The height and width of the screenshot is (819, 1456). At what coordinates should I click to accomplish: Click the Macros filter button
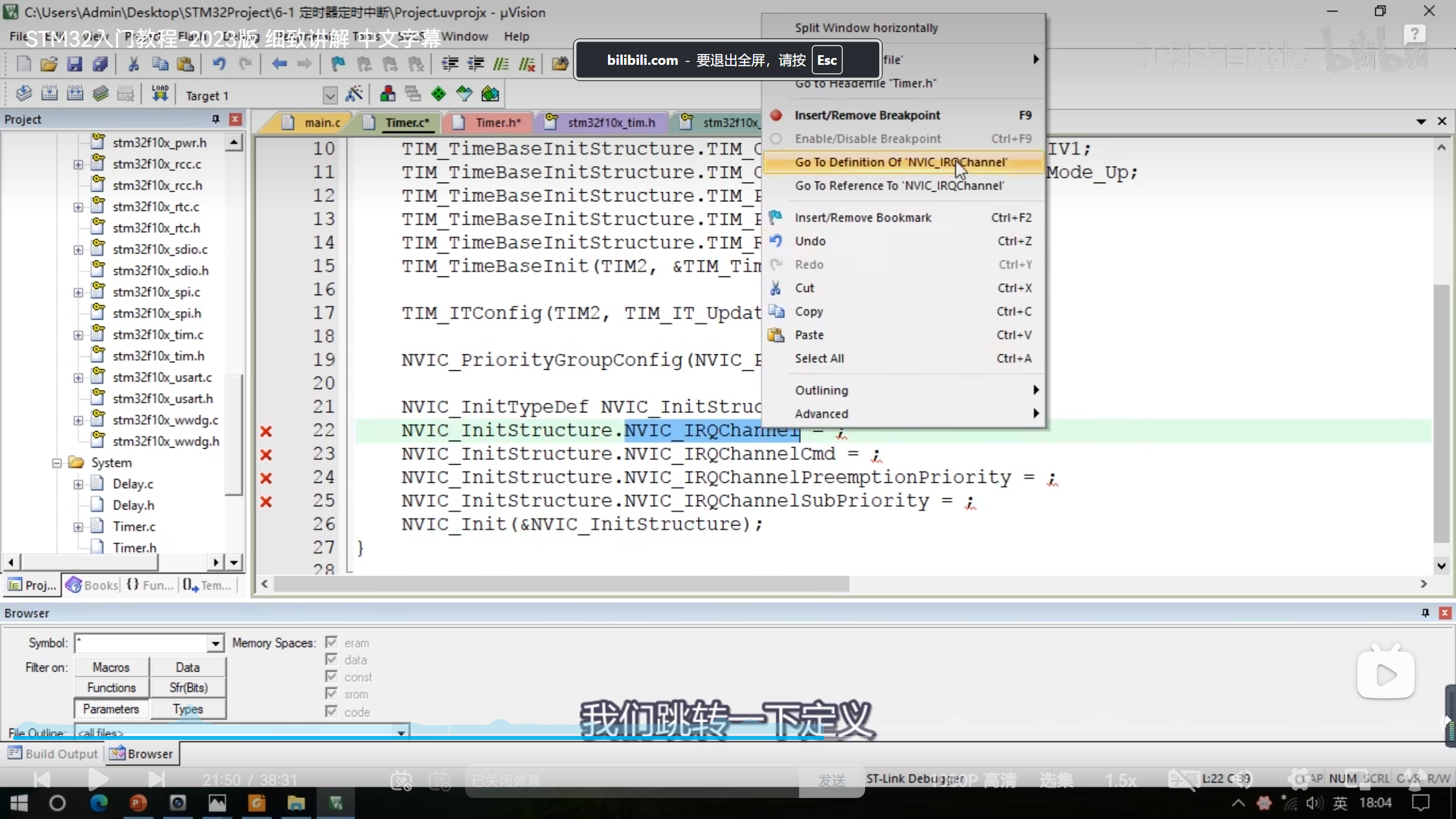coord(111,667)
